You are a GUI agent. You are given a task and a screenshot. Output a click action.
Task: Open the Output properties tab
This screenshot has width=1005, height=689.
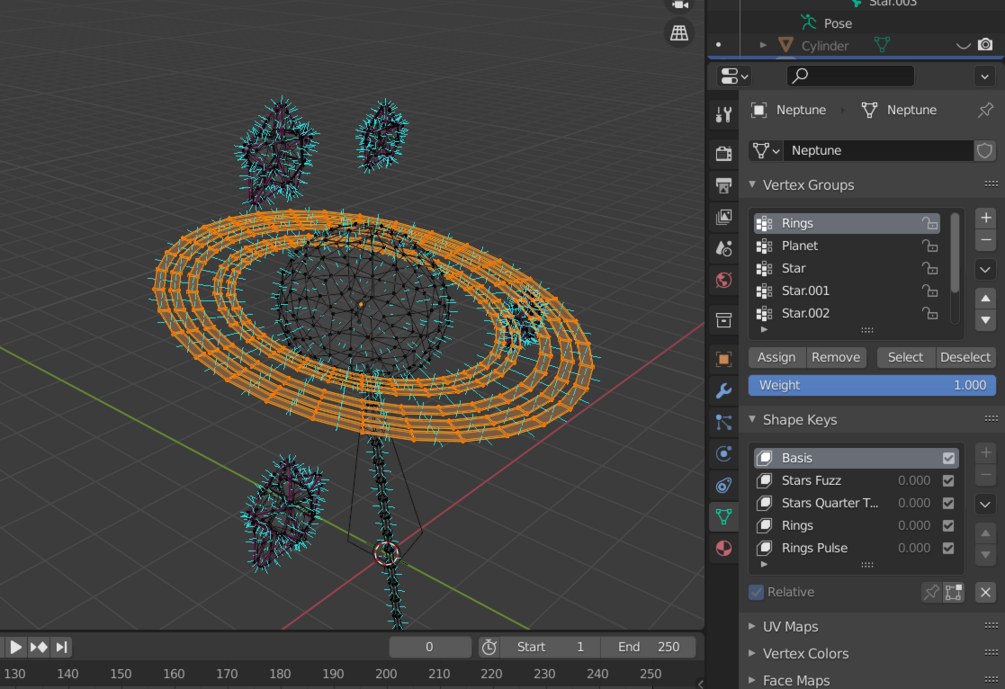pyautogui.click(x=724, y=185)
